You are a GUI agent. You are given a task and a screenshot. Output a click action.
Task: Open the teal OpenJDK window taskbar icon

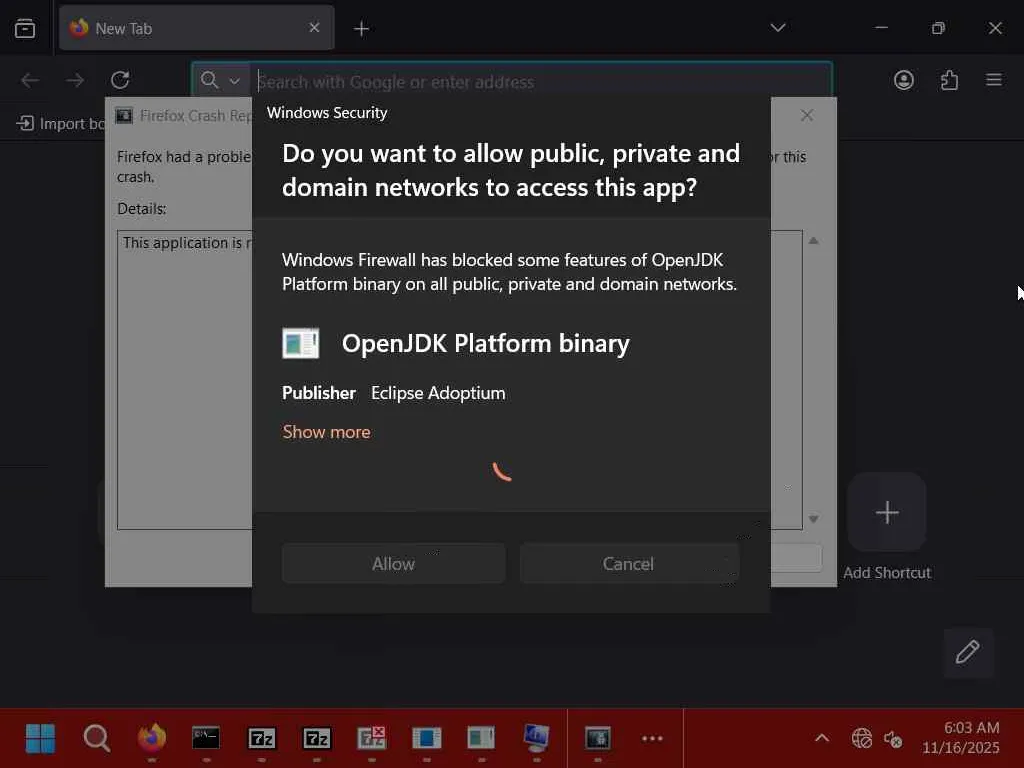click(481, 739)
